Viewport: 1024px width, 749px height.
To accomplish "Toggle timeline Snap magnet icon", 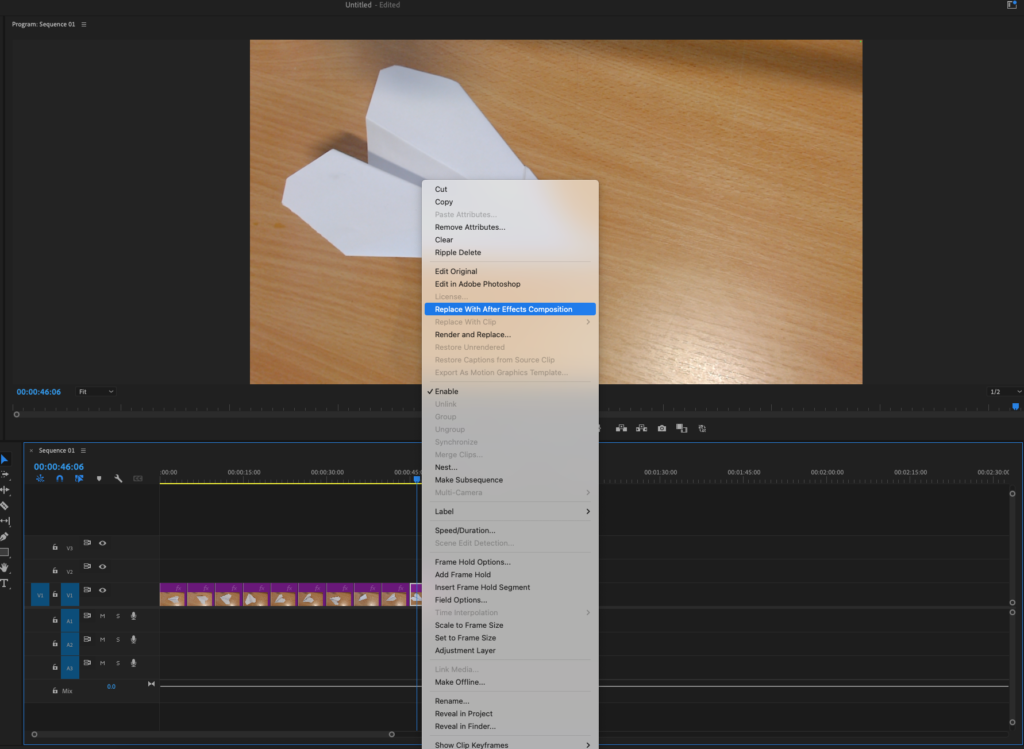I will point(60,479).
